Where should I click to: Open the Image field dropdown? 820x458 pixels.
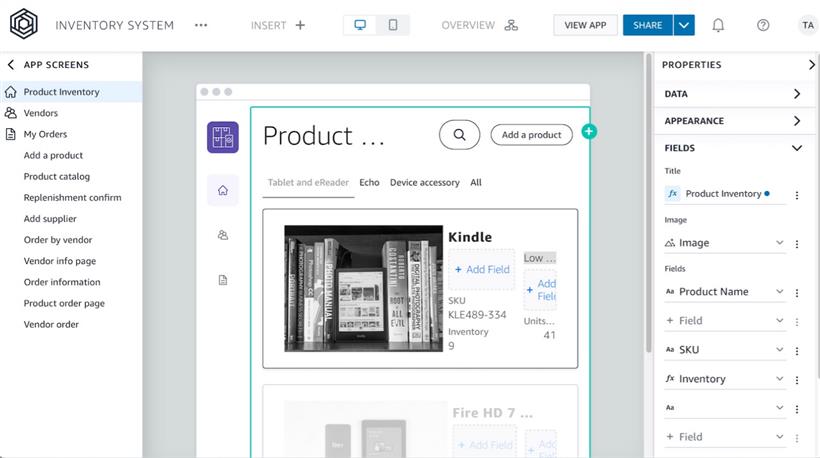(725, 243)
